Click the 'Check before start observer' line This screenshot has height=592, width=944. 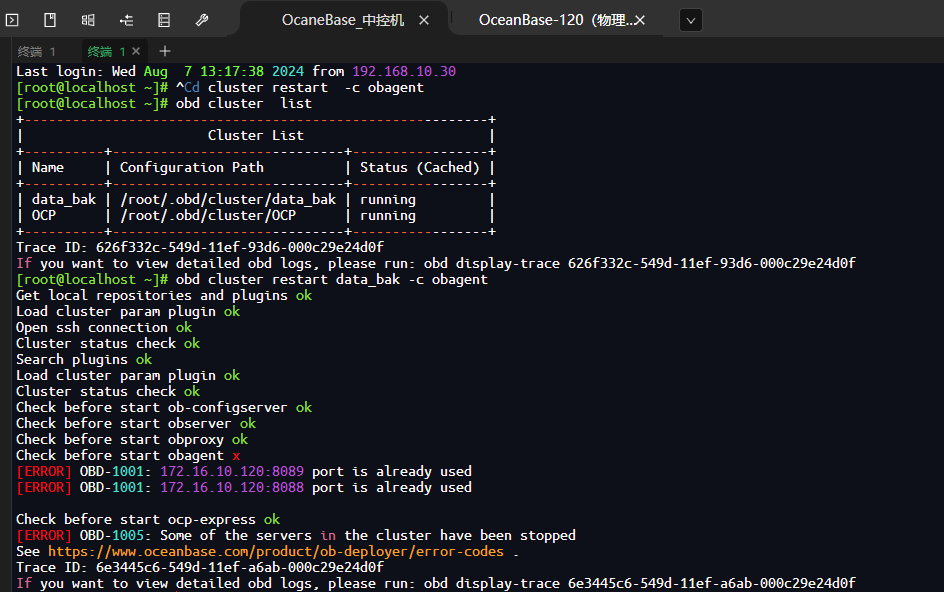pyautogui.click(x=136, y=423)
